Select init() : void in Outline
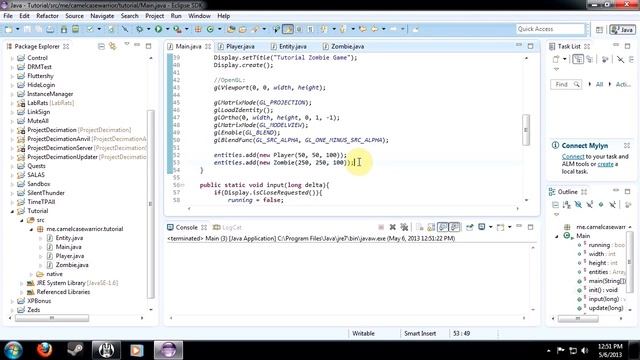This screenshot has height=360, width=640. 603,290
